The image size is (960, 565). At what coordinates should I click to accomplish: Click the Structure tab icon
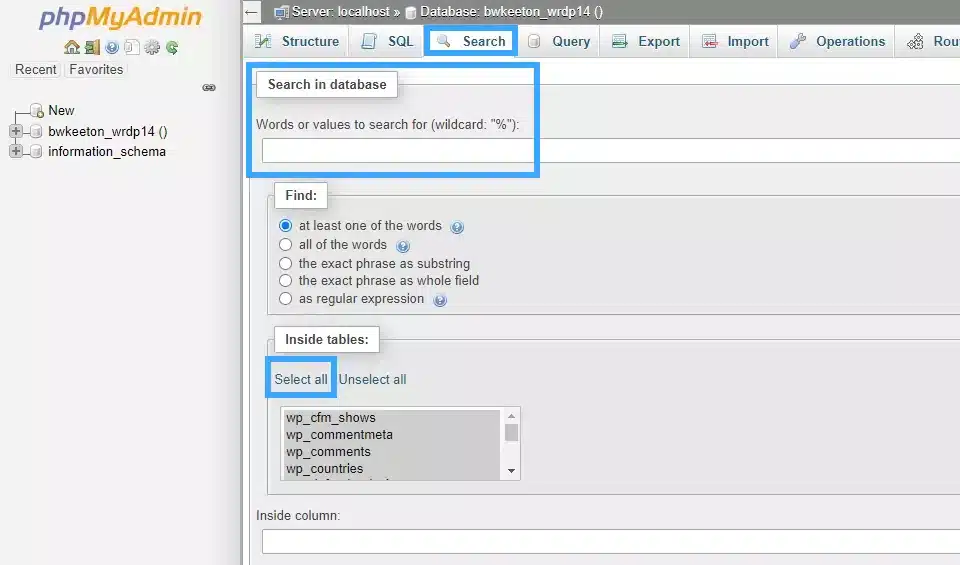[263, 41]
